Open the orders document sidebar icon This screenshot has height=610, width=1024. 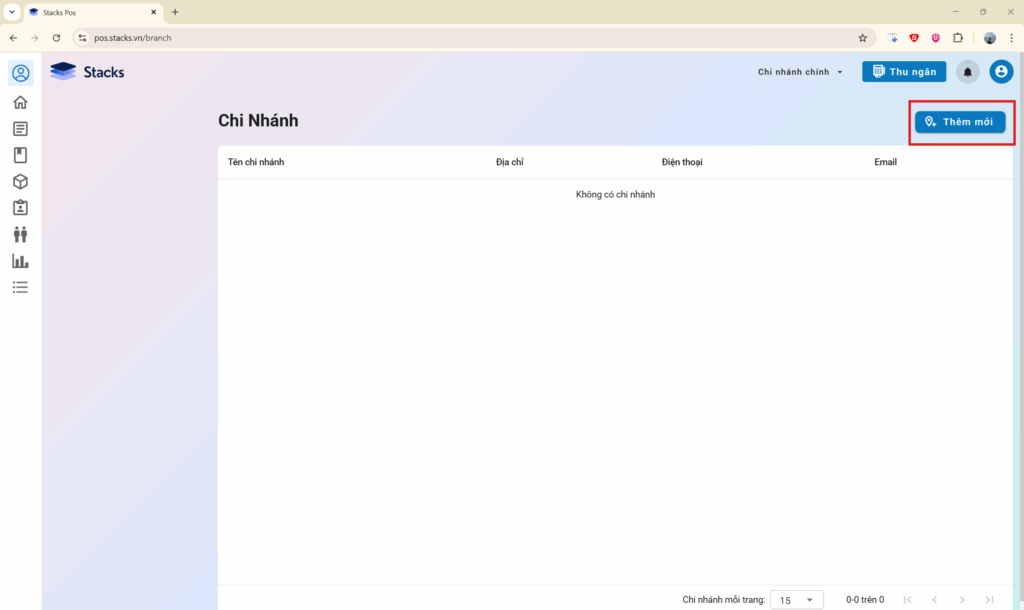tap(20, 129)
